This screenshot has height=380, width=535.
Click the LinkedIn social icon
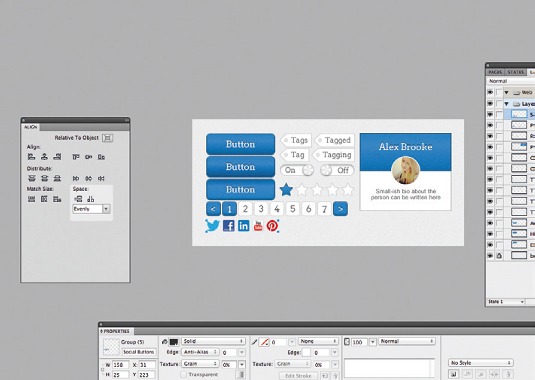[244, 226]
